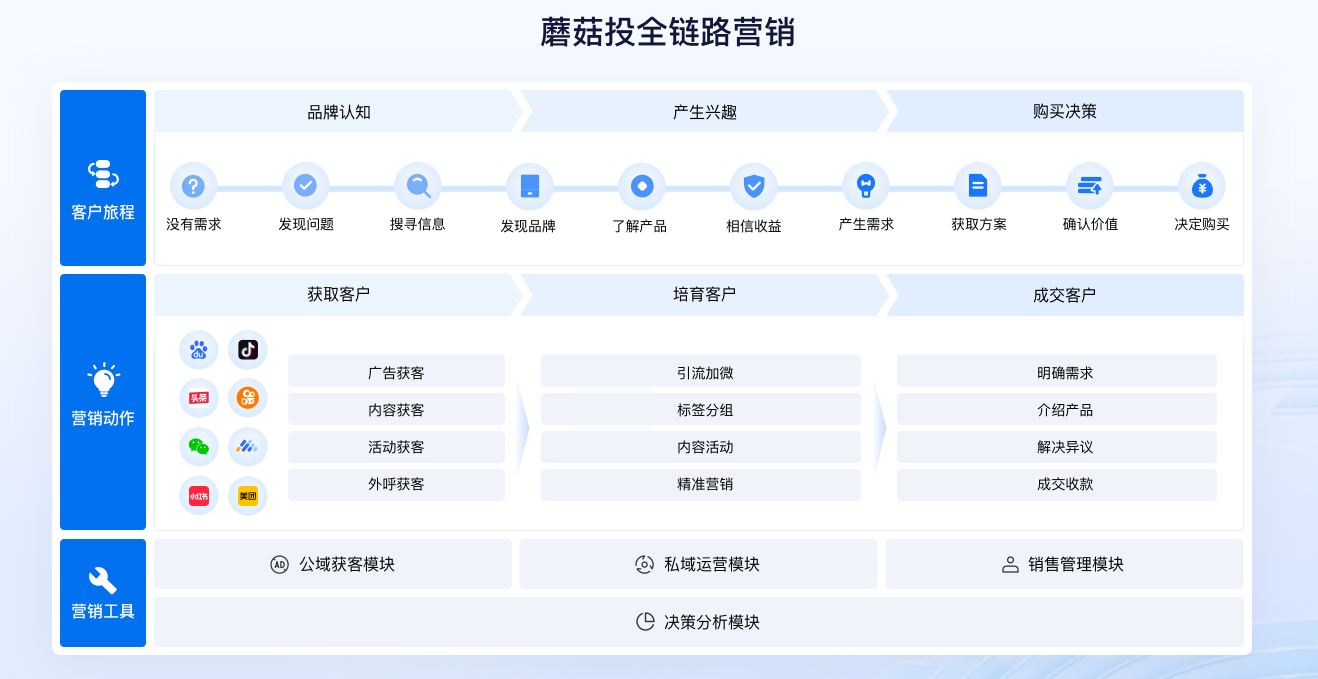The width and height of the screenshot is (1318, 679).
Task: Click the person icon beside 销售管理模块
Action: [1010, 564]
